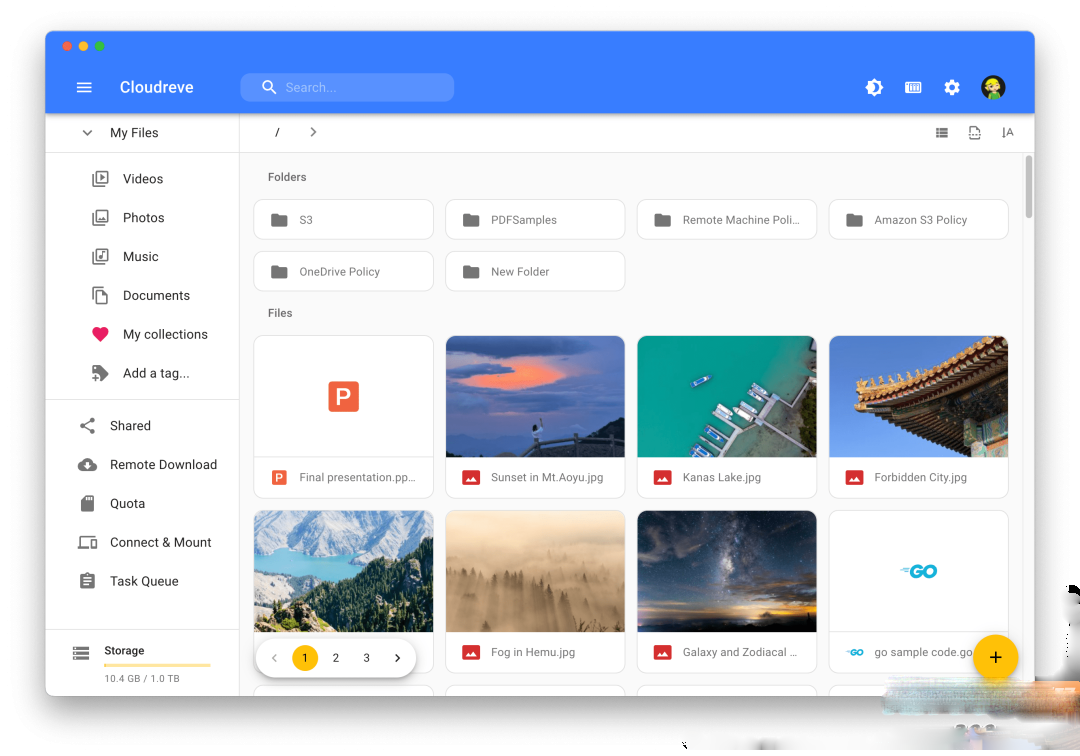Expand the root path breadcrumb arrow
The image size is (1080, 756).
coord(313,132)
